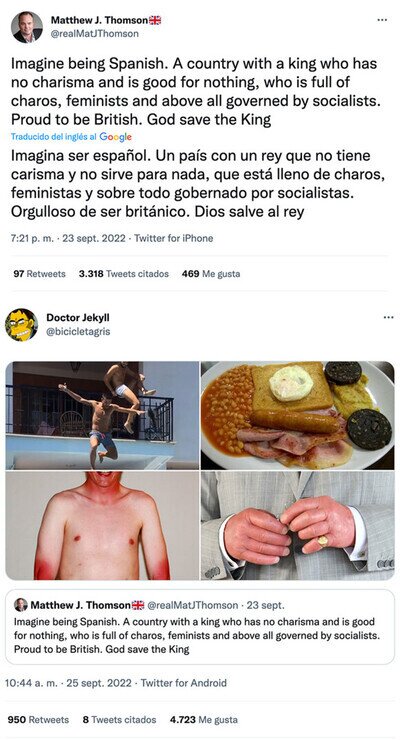The width and height of the screenshot is (400, 740).
Task: View the 97 Retweets list
Action: (39, 274)
